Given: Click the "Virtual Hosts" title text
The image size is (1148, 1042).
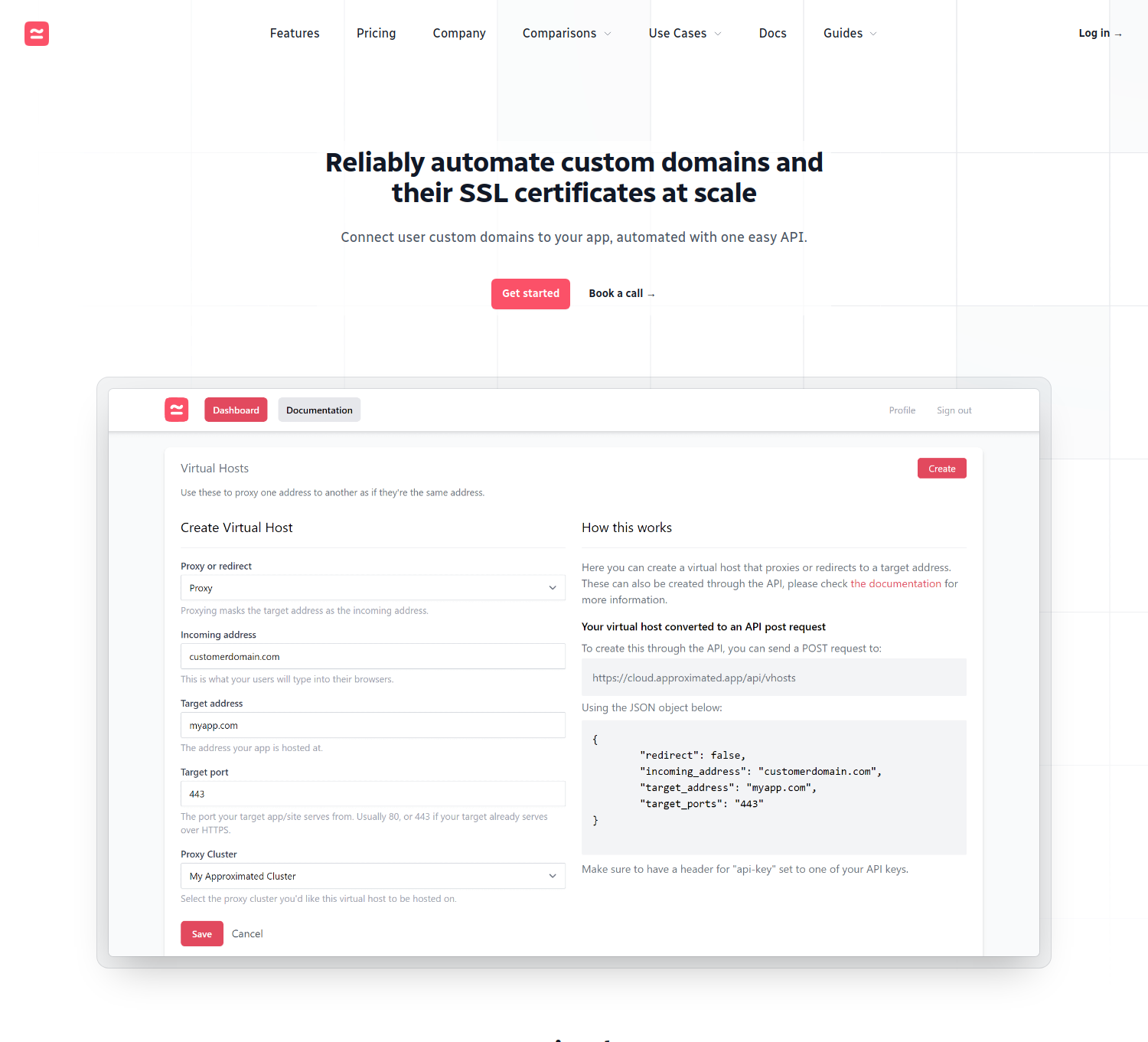Looking at the screenshot, I should click(x=214, y=468).
